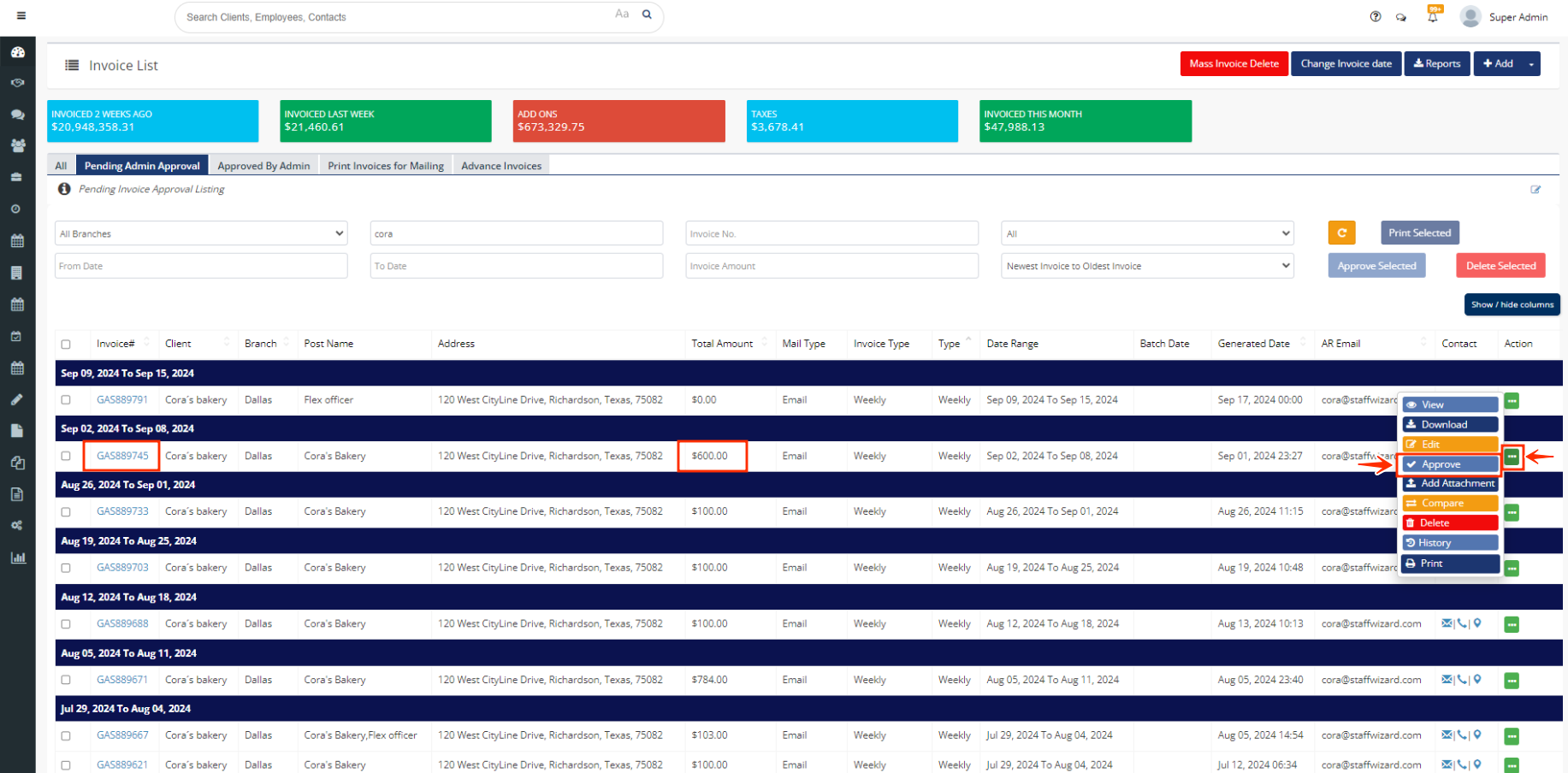Open the dashboard icon in the sidebar
1568x773 pixels.
(x=17, y=52)
